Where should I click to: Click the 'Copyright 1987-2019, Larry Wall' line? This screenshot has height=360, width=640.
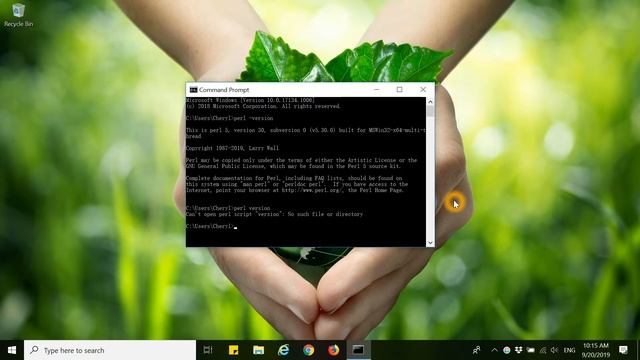(x=232, y=148)
